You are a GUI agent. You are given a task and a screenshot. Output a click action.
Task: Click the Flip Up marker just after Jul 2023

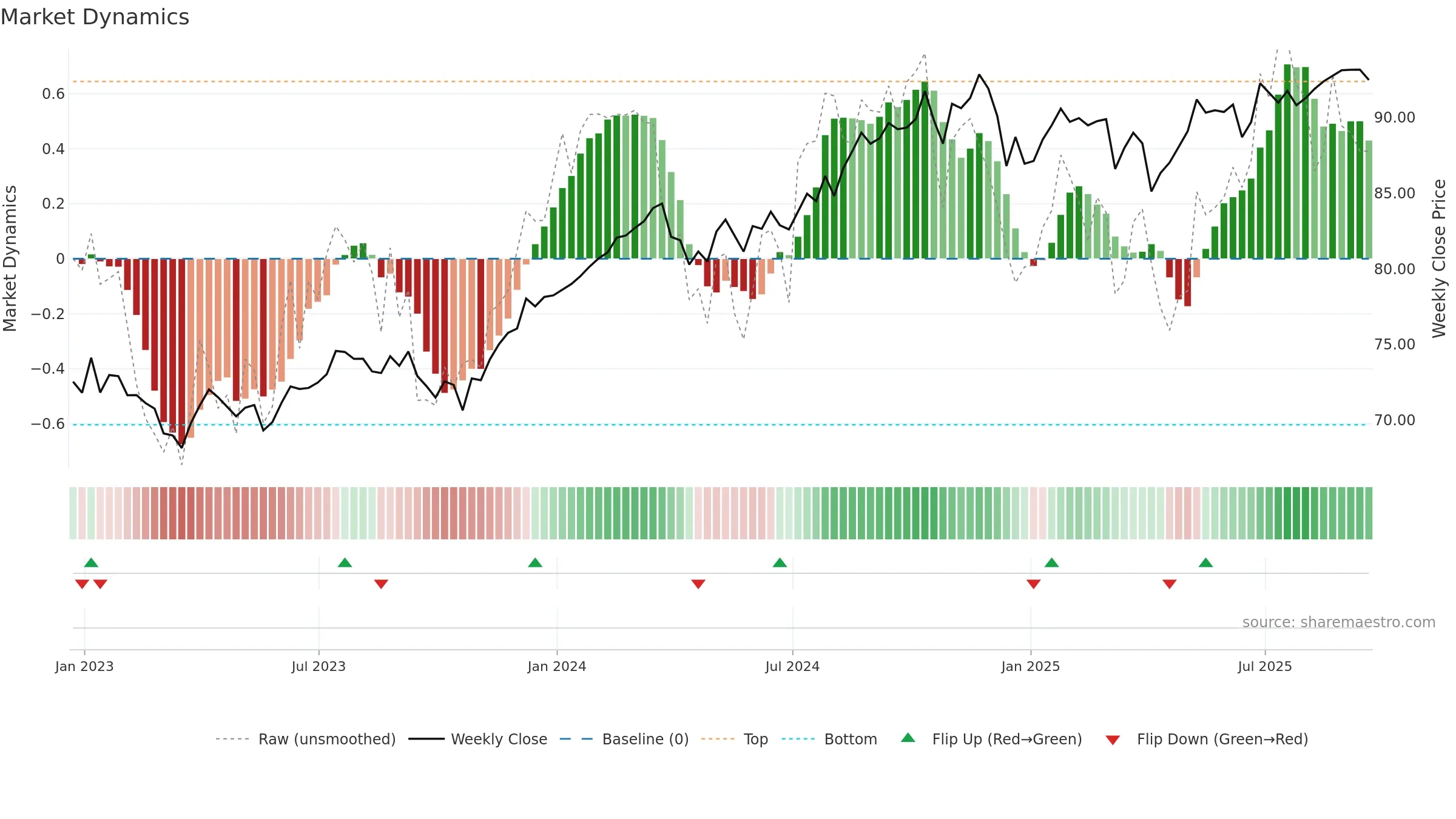pos(345,562)
